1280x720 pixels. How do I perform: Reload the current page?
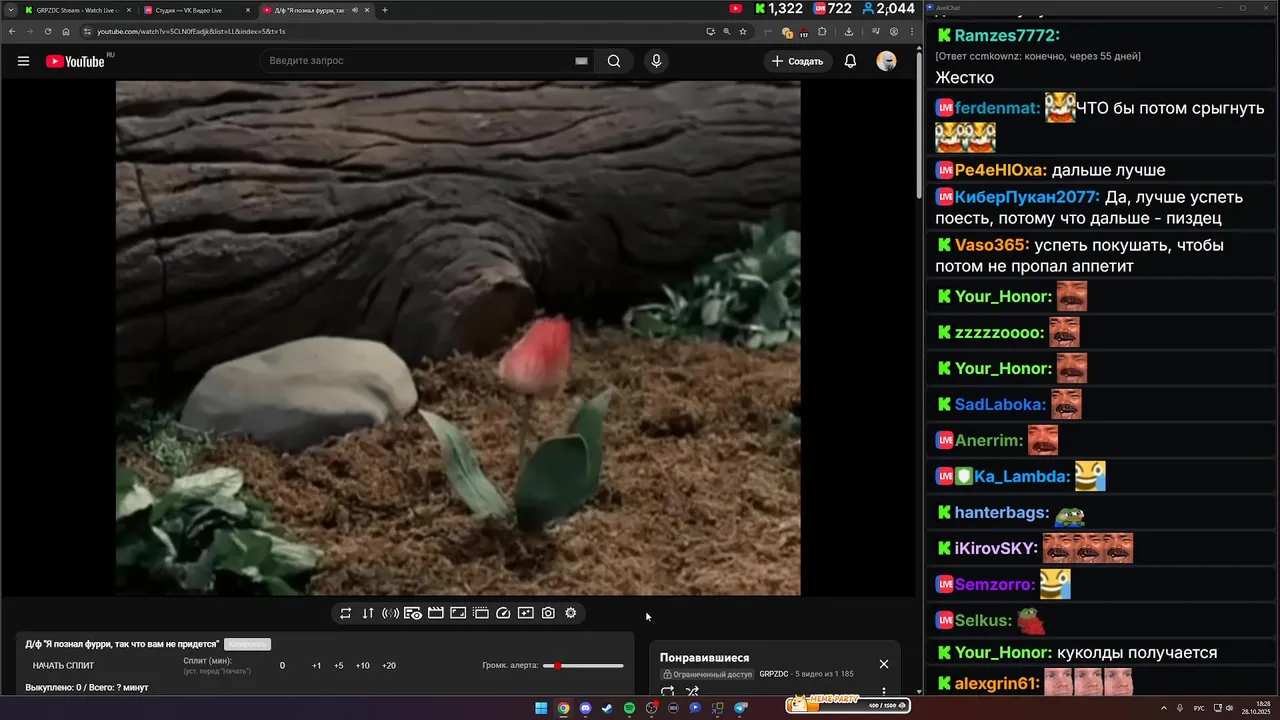[x=48, y=31]
